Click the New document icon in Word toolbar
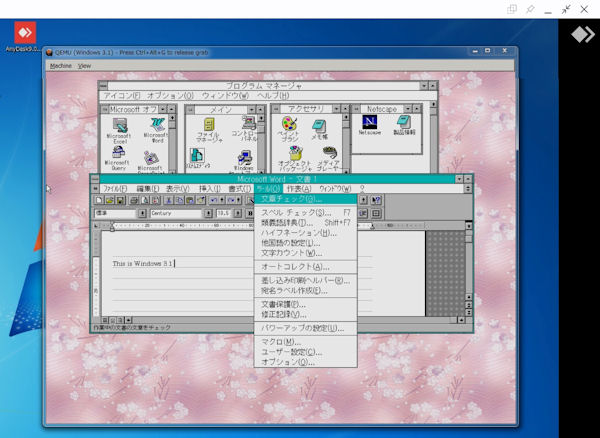This screenshot has height=438, width=600. (x=99, y=200)
